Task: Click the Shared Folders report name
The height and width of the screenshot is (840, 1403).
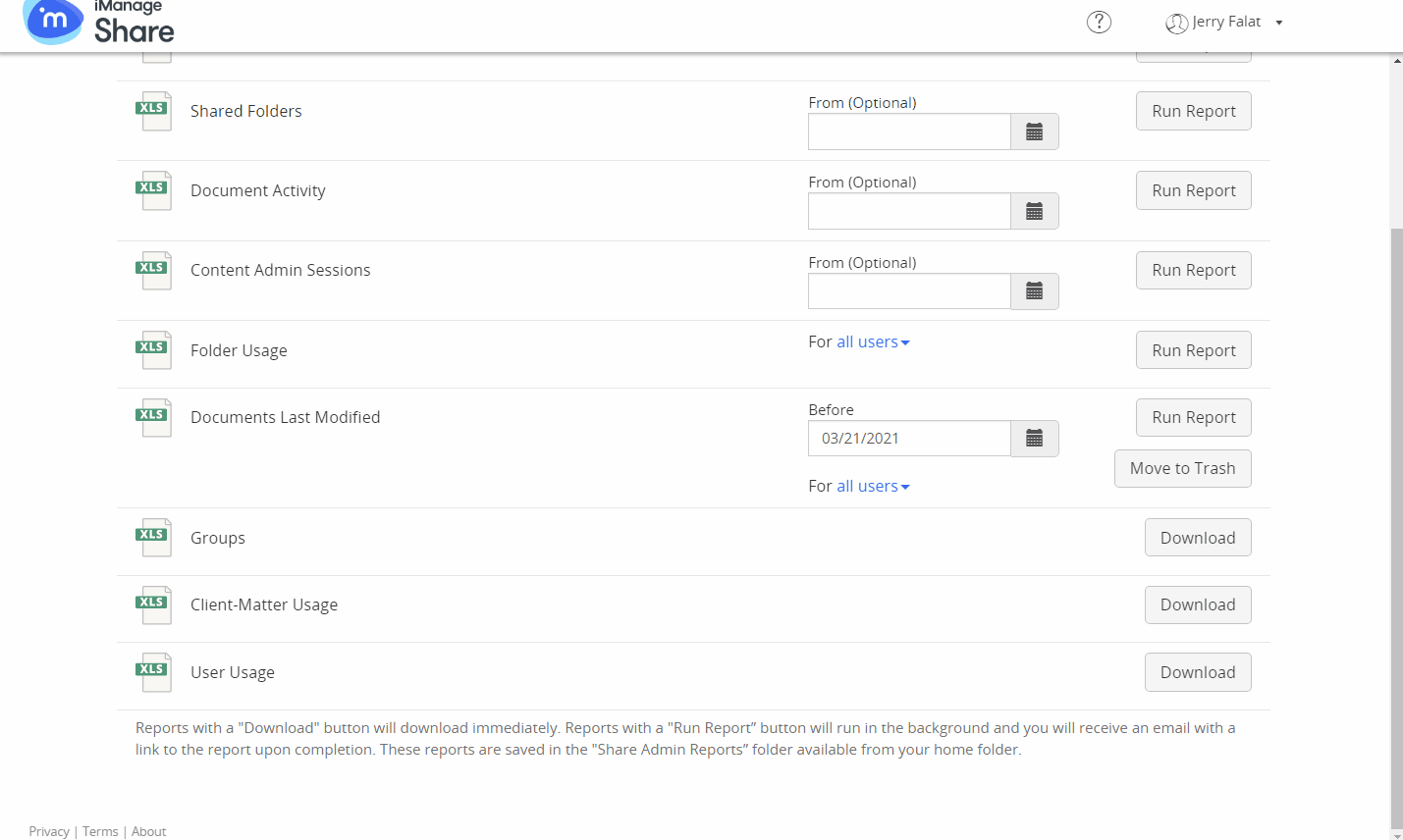Action: click(x=246, y=111)
